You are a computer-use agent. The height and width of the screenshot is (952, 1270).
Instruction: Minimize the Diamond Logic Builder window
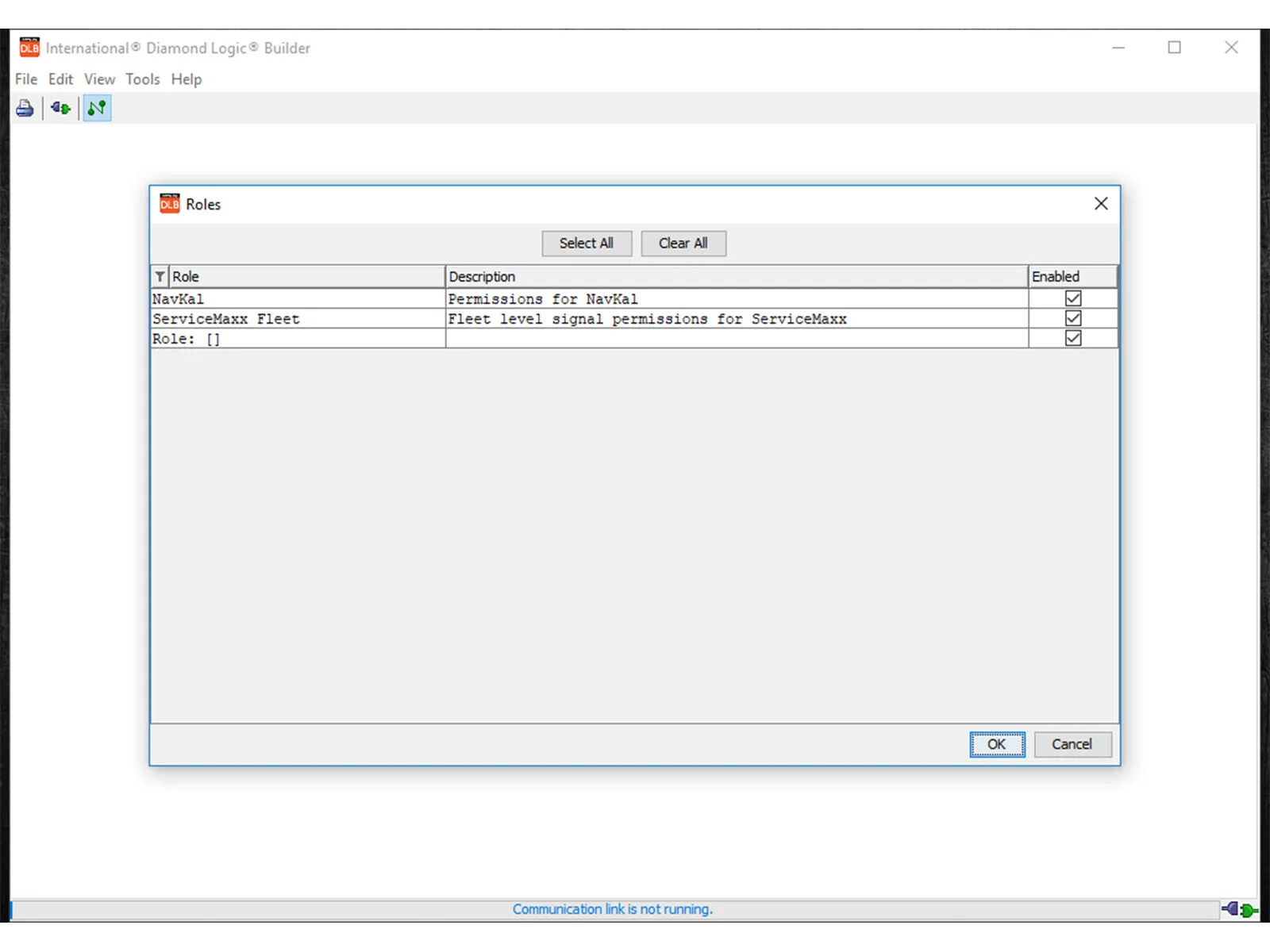1118,48
